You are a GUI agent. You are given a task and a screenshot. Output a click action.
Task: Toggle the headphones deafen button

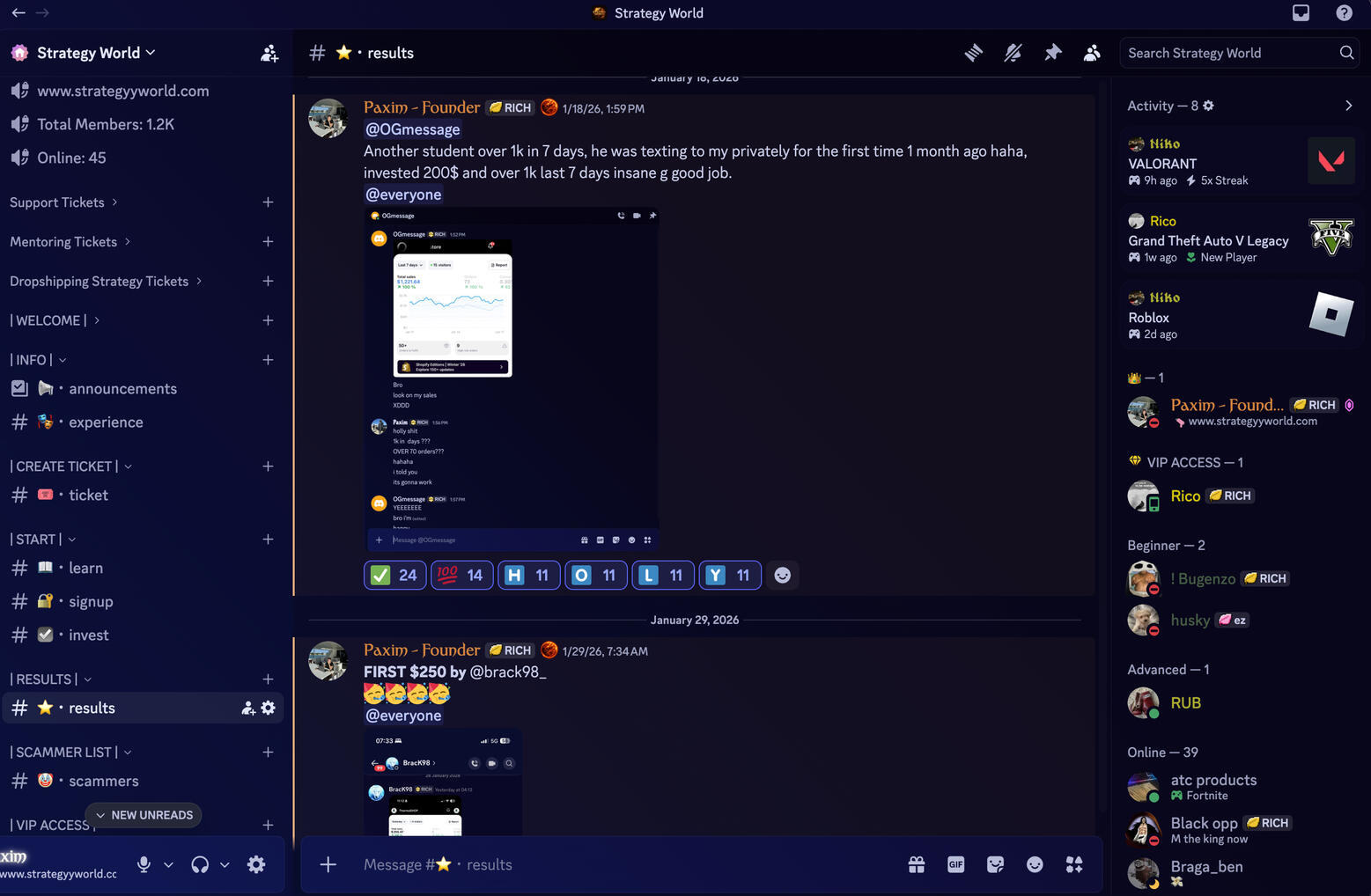click(x=200, y=864)
